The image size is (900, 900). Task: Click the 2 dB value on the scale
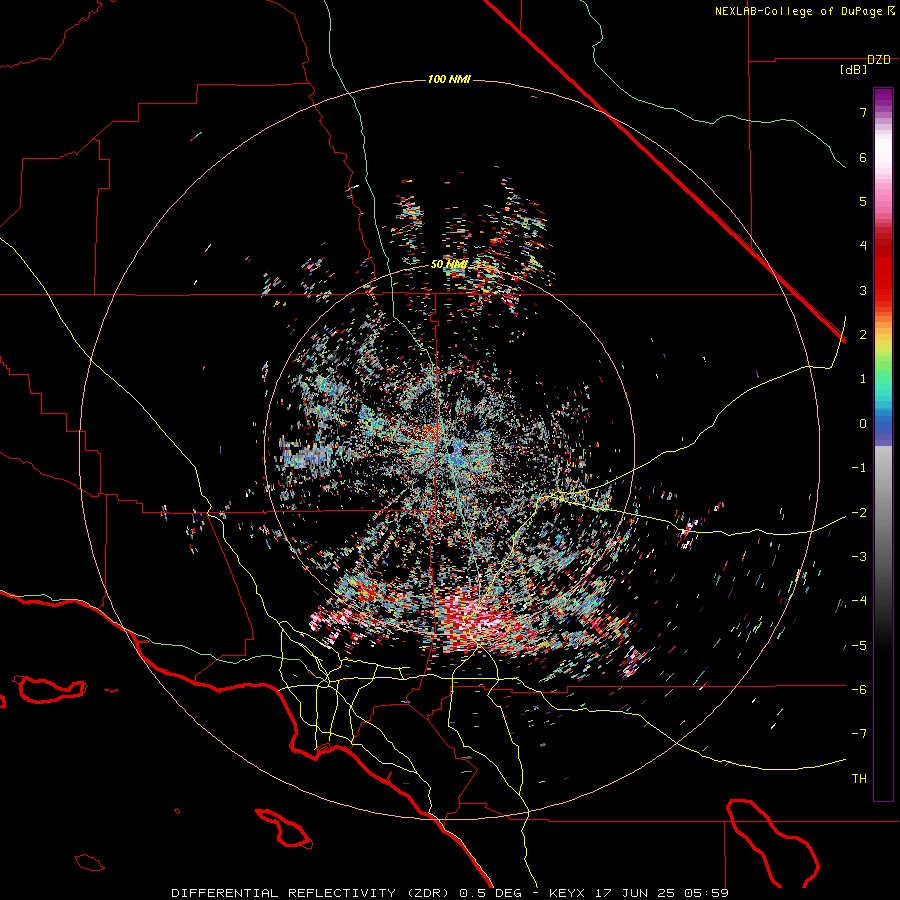pyautogui.click(x=863, y=335)
